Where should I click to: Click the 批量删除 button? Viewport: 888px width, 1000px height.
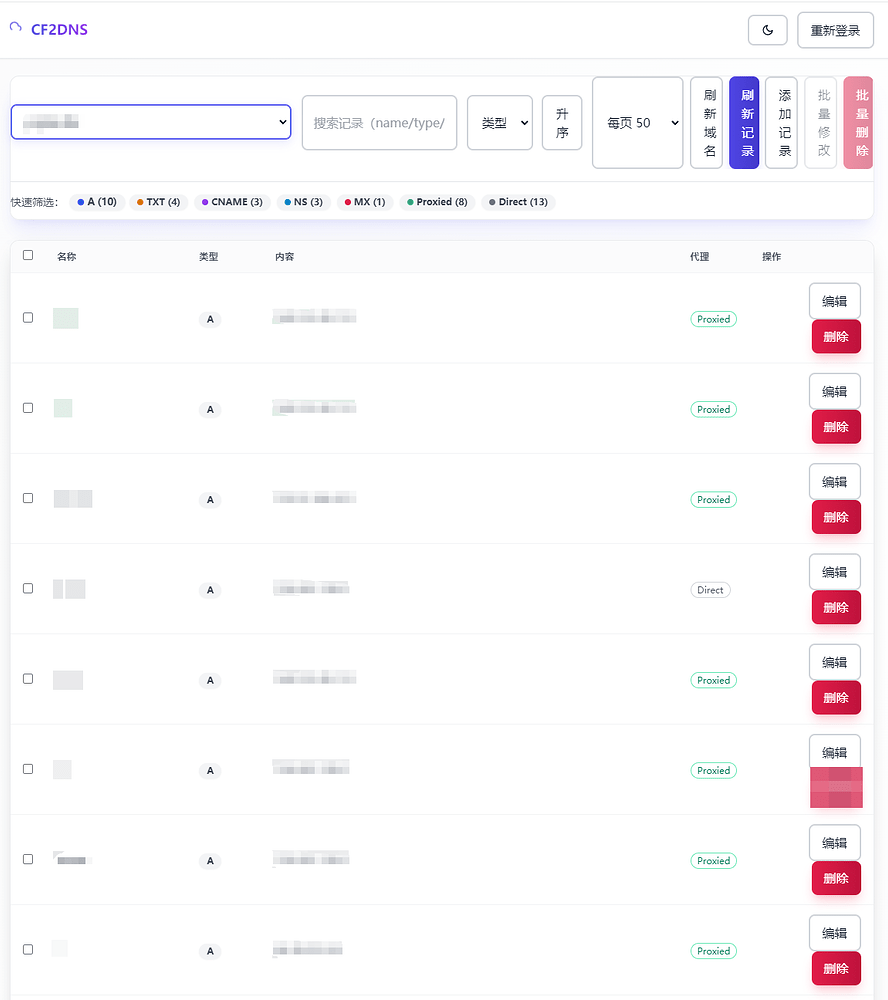pos(858,122)
